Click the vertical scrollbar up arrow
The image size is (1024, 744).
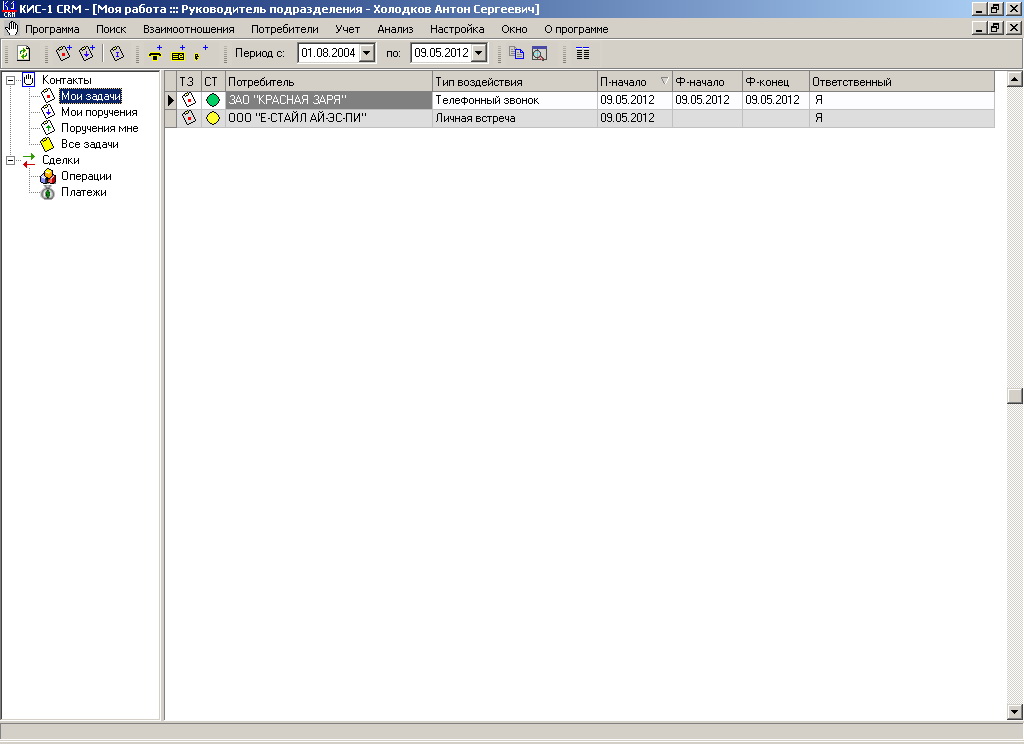coord(1014,79)
